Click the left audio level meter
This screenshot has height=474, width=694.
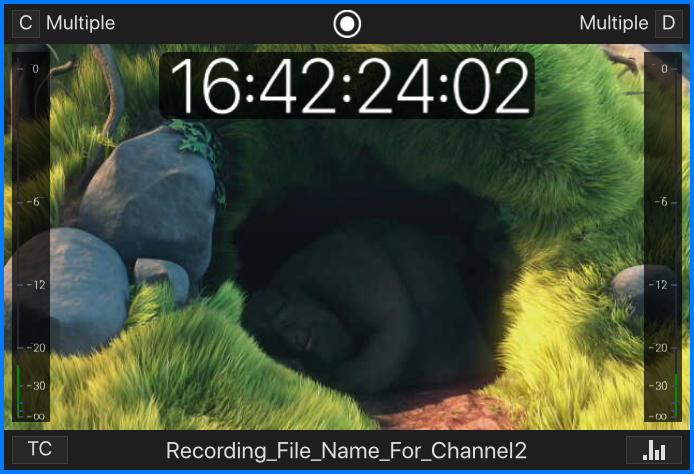tap(31, 237)
